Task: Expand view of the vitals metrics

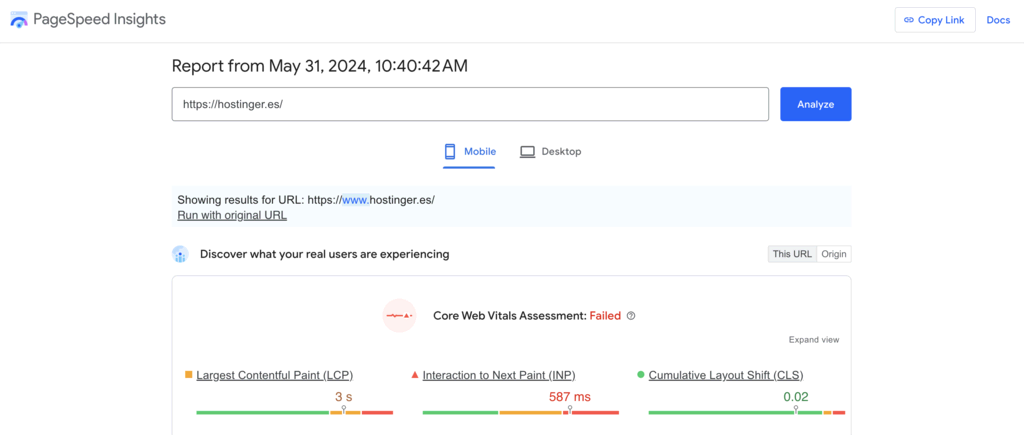Action: pos(813,340)
